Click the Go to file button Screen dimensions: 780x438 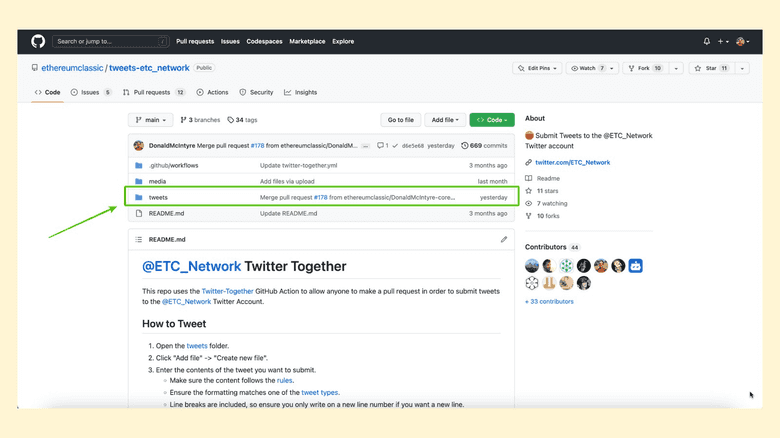click(x=400, y=120)
